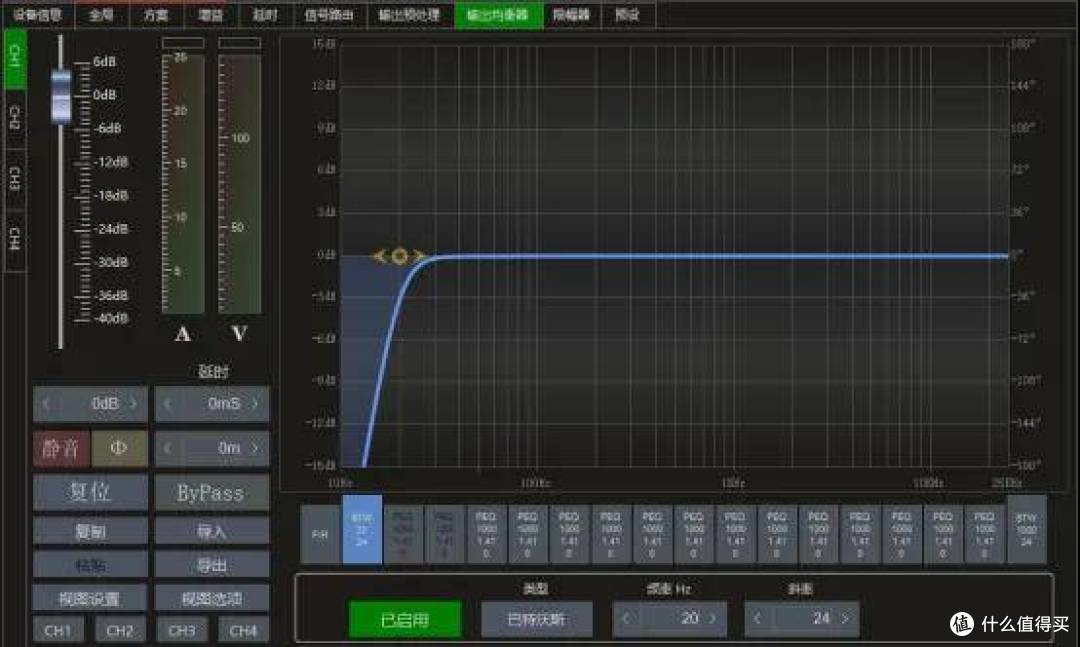
Task: Click the 导出 export button
Action: 212,565
